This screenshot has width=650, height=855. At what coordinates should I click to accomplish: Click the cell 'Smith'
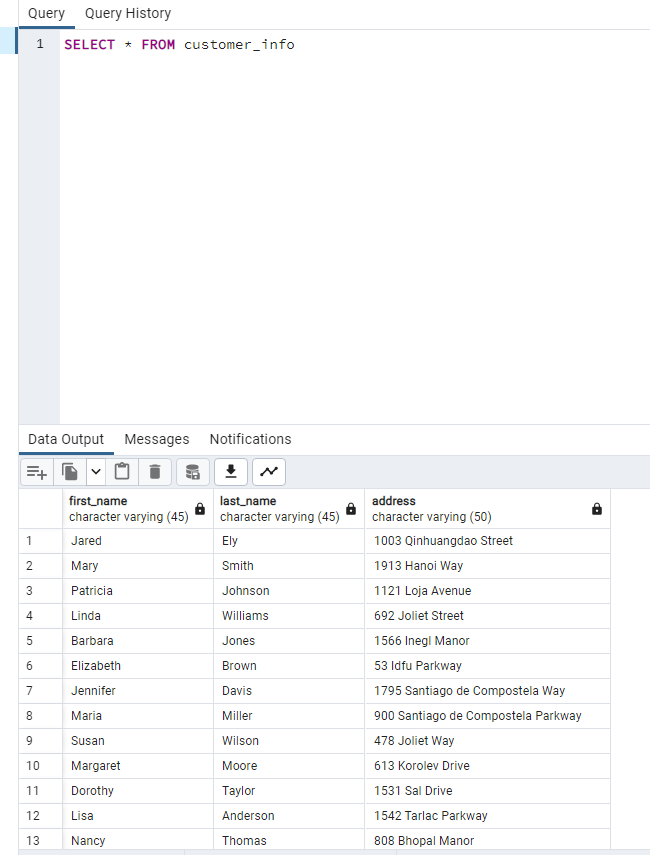[x=289, y=566]
